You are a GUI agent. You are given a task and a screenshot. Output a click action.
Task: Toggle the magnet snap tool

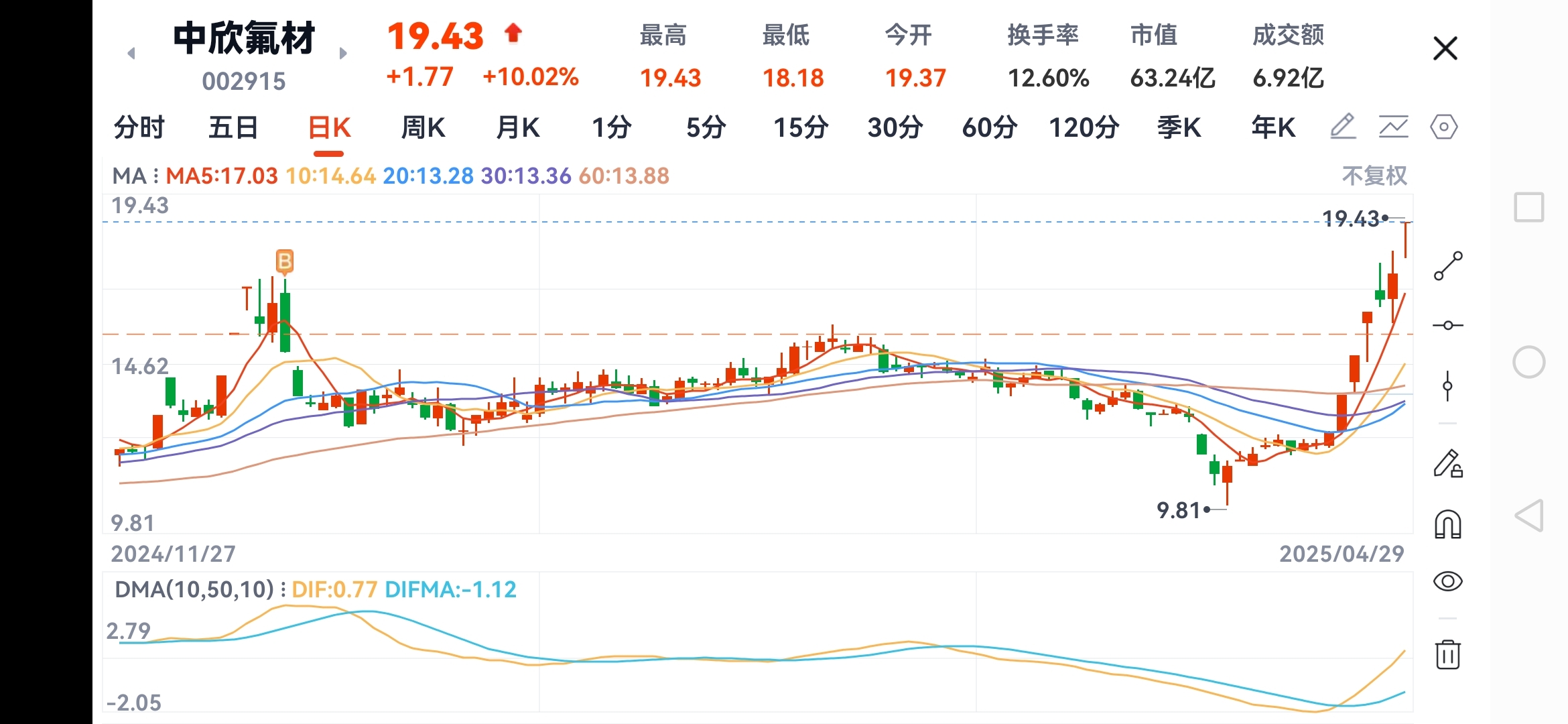pyautogui.click(x=1448, y=524)
